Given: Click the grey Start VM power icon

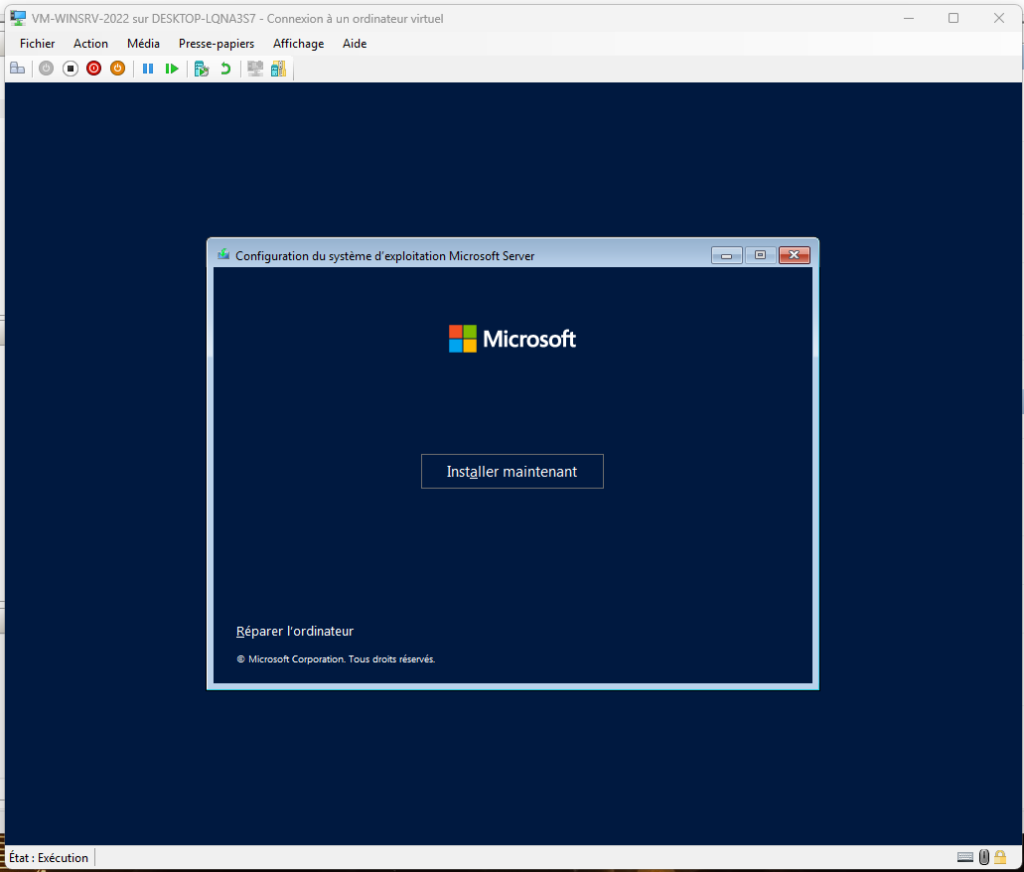Looking at the screenshot, I should 46,68.
